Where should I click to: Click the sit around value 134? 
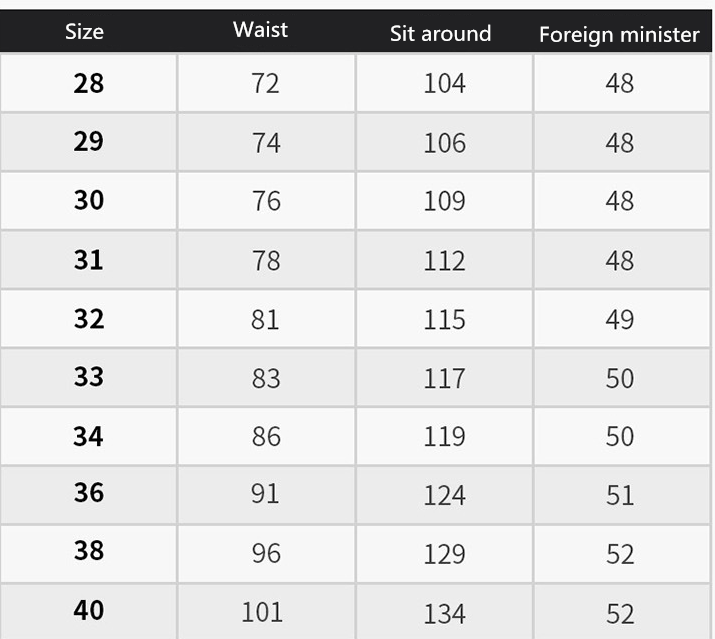pos(444,611)
